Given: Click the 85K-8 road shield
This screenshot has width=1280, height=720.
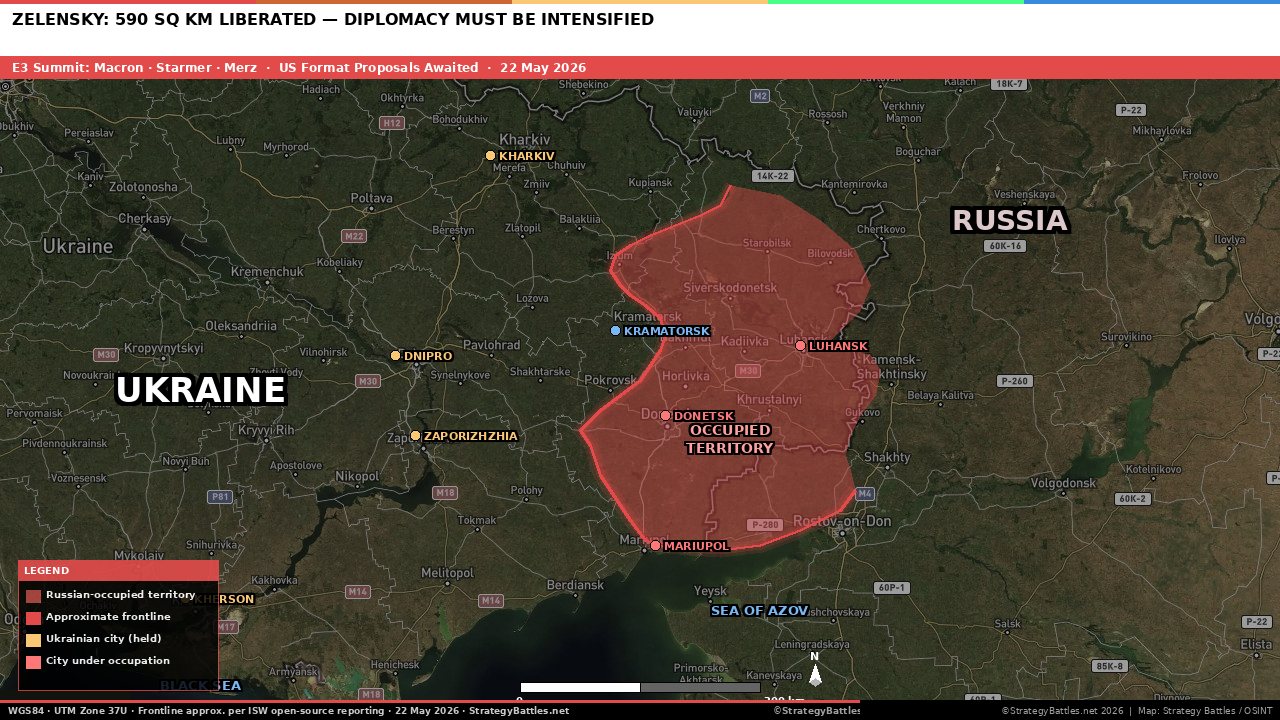Looking at the screenshot, I should tap(1110, 666).
